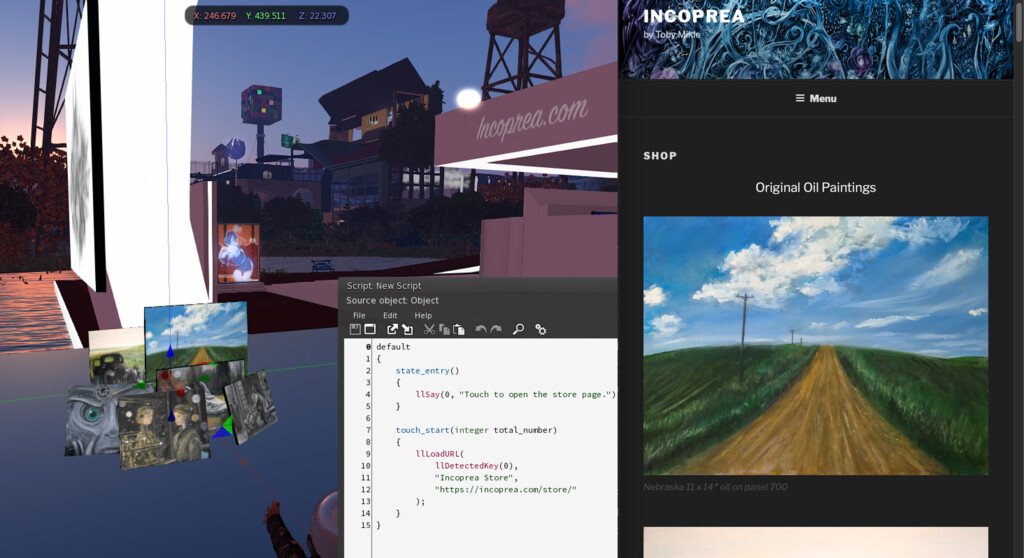Click the inward-arrow import script icon
Image resolution: width=1024 pixels, height=558 pixels.
tap(407, 329)
